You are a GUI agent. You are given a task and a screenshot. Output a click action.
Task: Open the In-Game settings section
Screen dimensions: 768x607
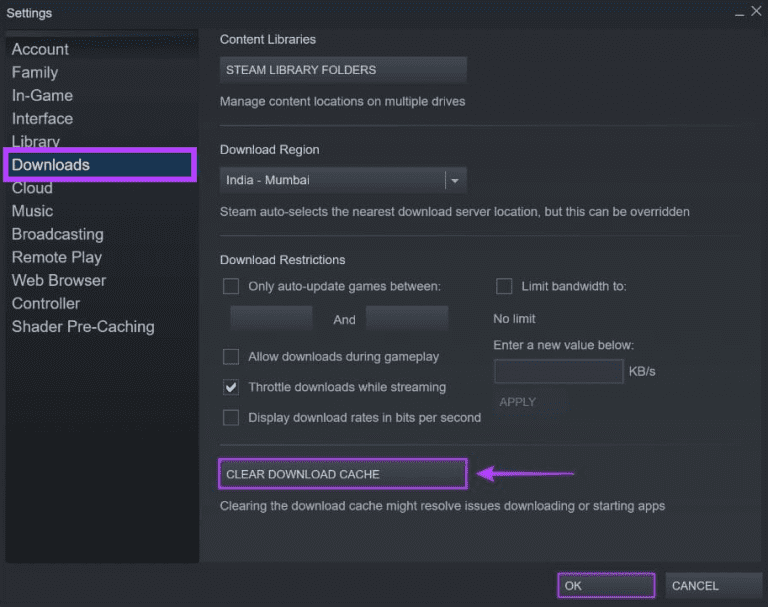pyautogui.click(x=42, y=95)
